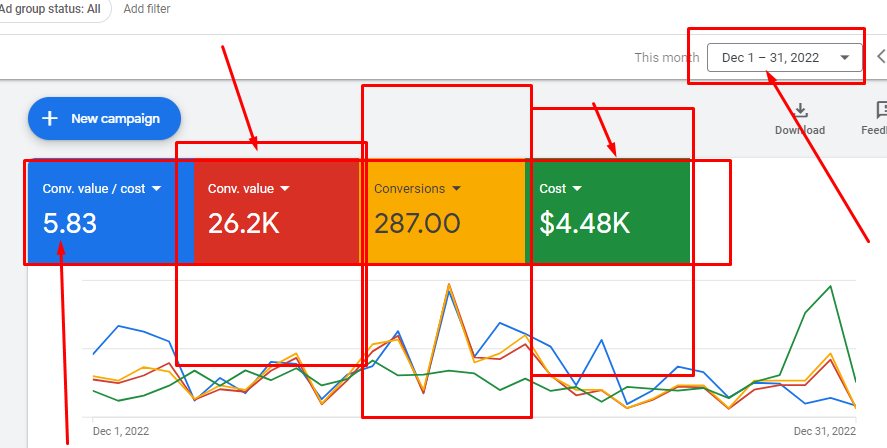Image resolution: width=887 pixels, height=448 pixels.
Task: Click the Download icon
Action: pyautogui.click(x=799, y=112)
